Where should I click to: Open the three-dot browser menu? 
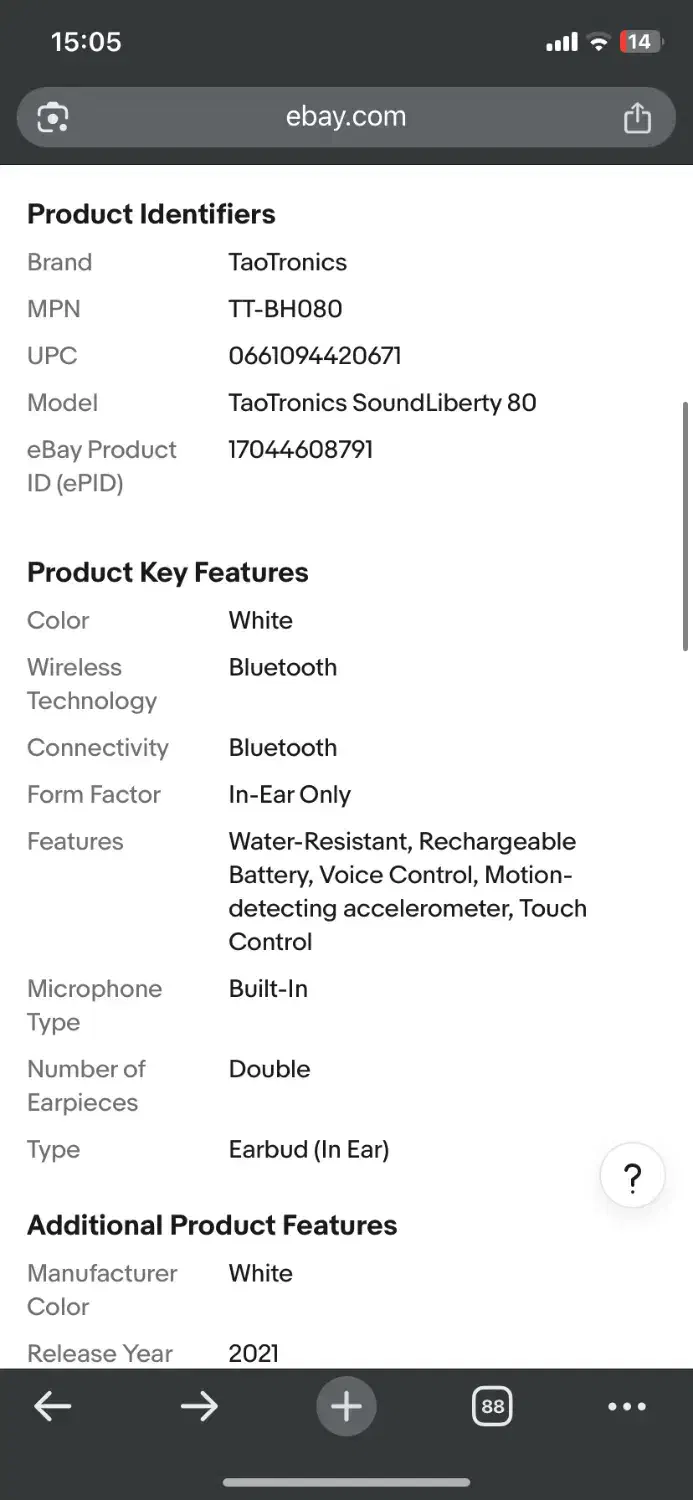click(627, 1406)
